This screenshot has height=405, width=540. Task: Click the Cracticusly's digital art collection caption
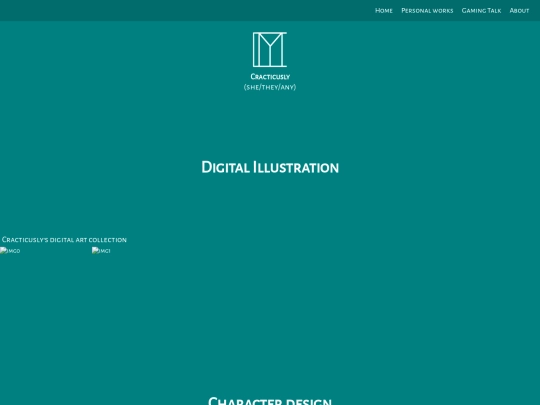(64, 240)
